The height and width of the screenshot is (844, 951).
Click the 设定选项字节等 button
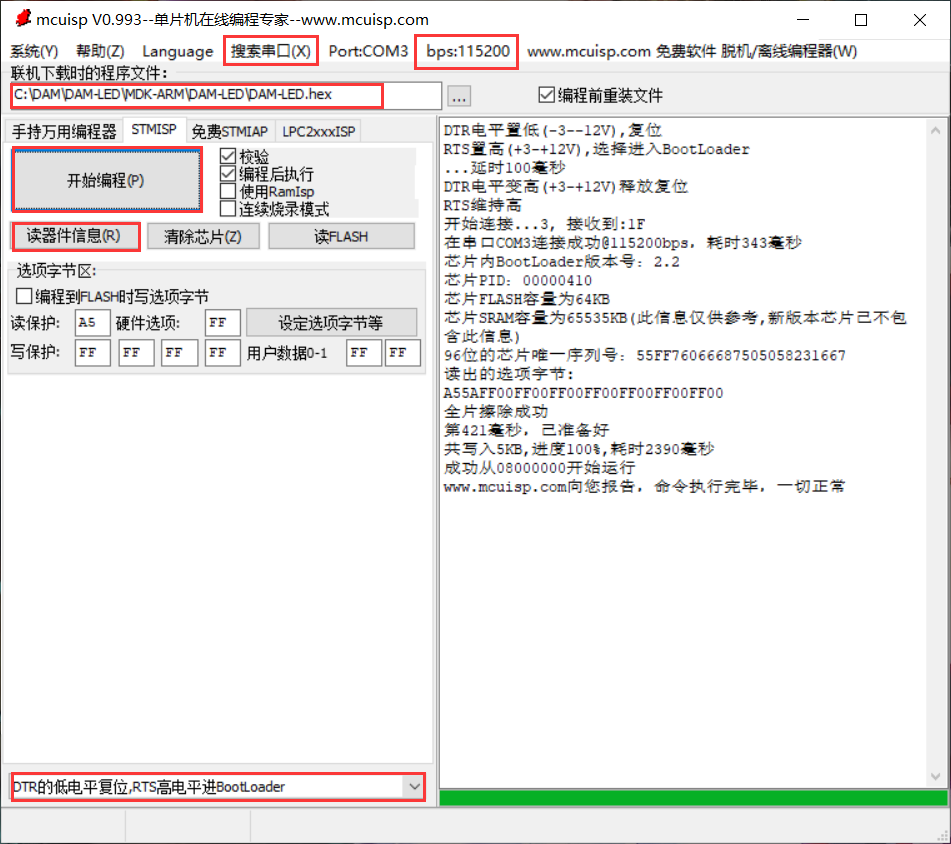click(x=331, y=323)
